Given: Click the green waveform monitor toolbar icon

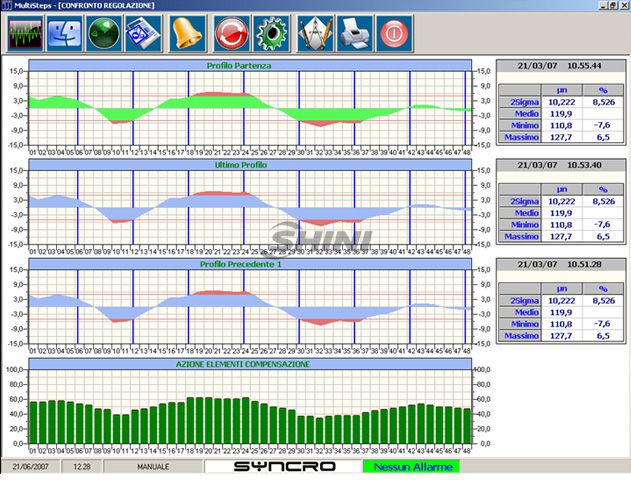Looking at the screenshot, I should coord(27,34).
